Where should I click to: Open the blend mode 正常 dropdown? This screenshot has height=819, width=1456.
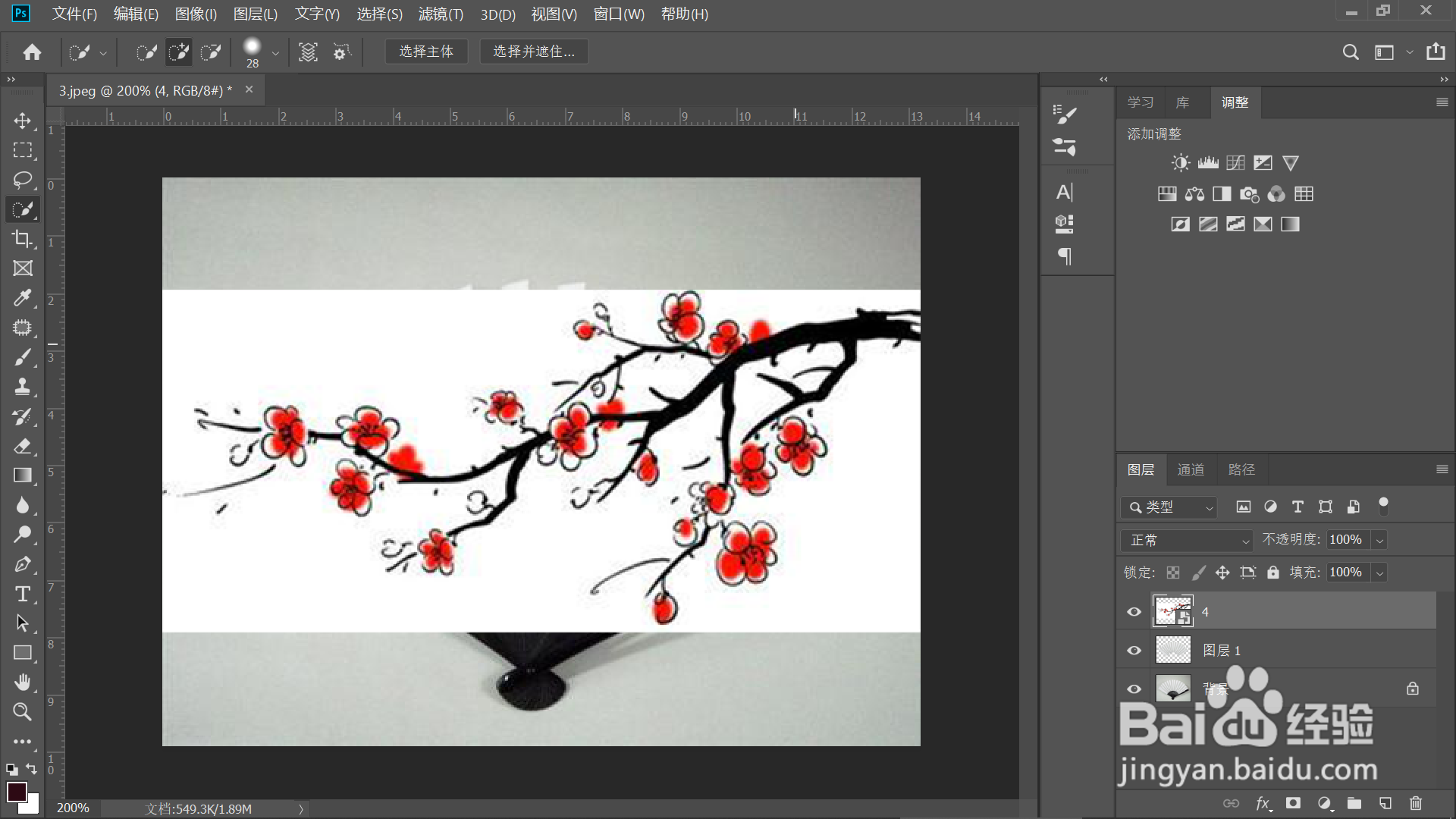(1187, 540)
